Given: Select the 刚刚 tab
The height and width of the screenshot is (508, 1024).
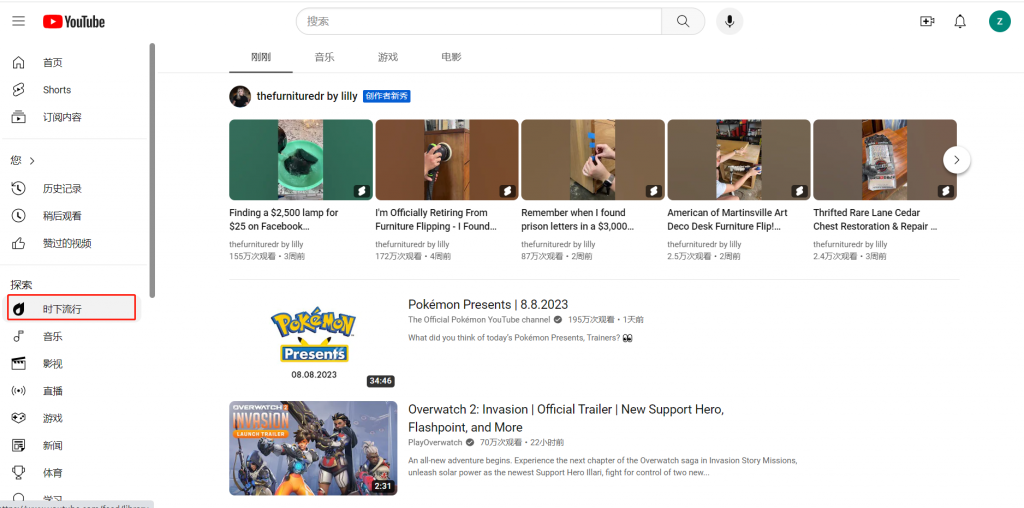Looking at the screenshot, I should point(261,57).
